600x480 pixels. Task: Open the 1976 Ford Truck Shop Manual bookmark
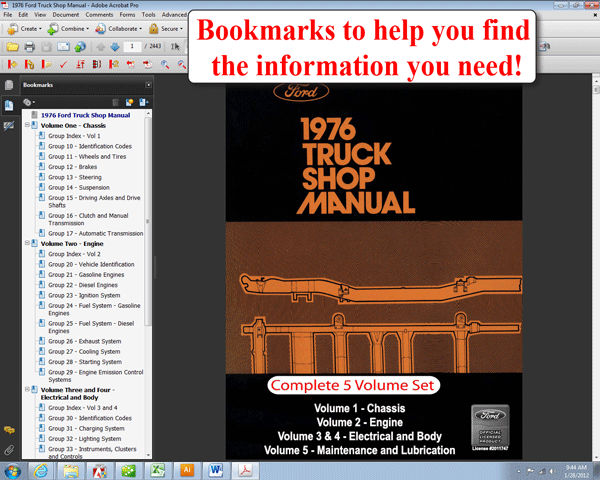85,115
